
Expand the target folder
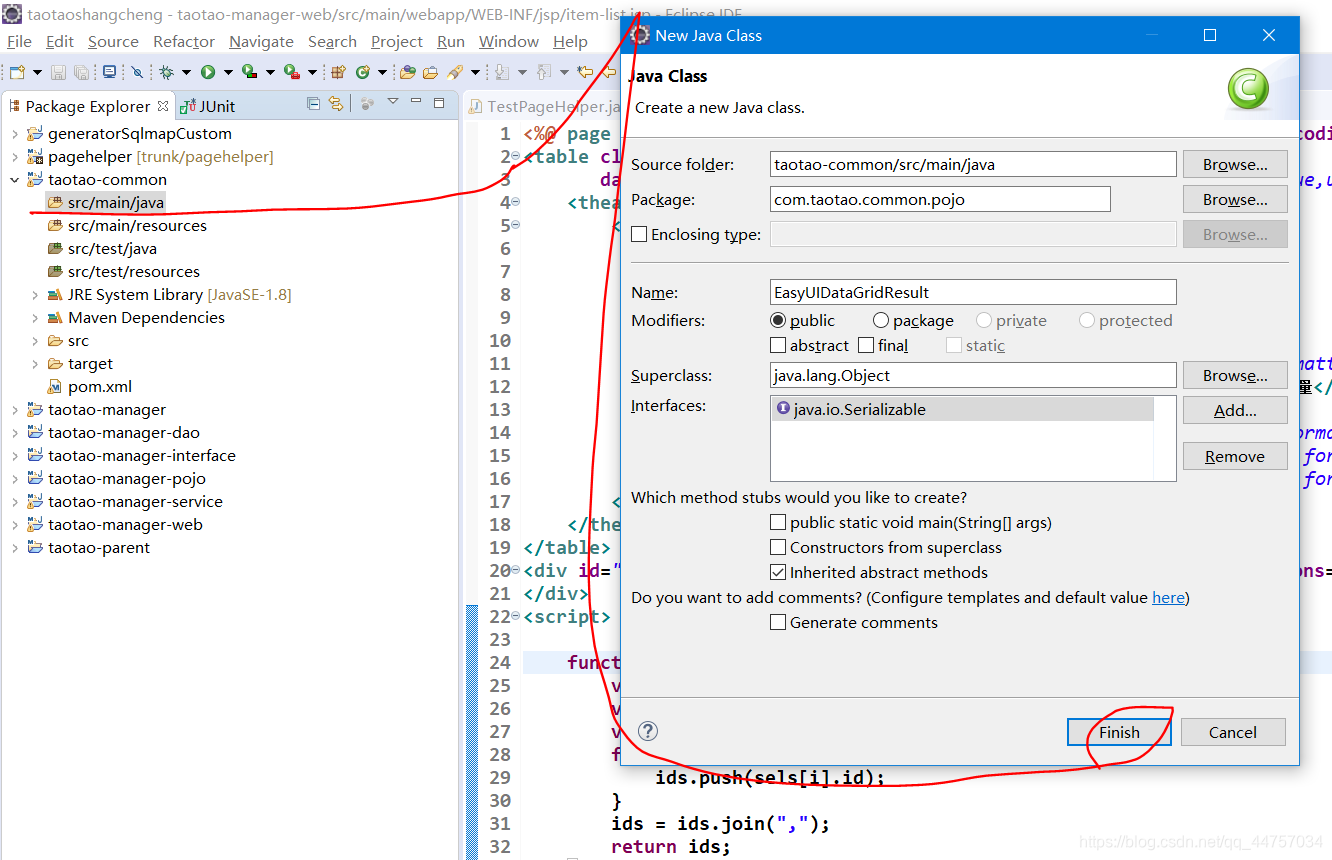[x=35, y=364]
